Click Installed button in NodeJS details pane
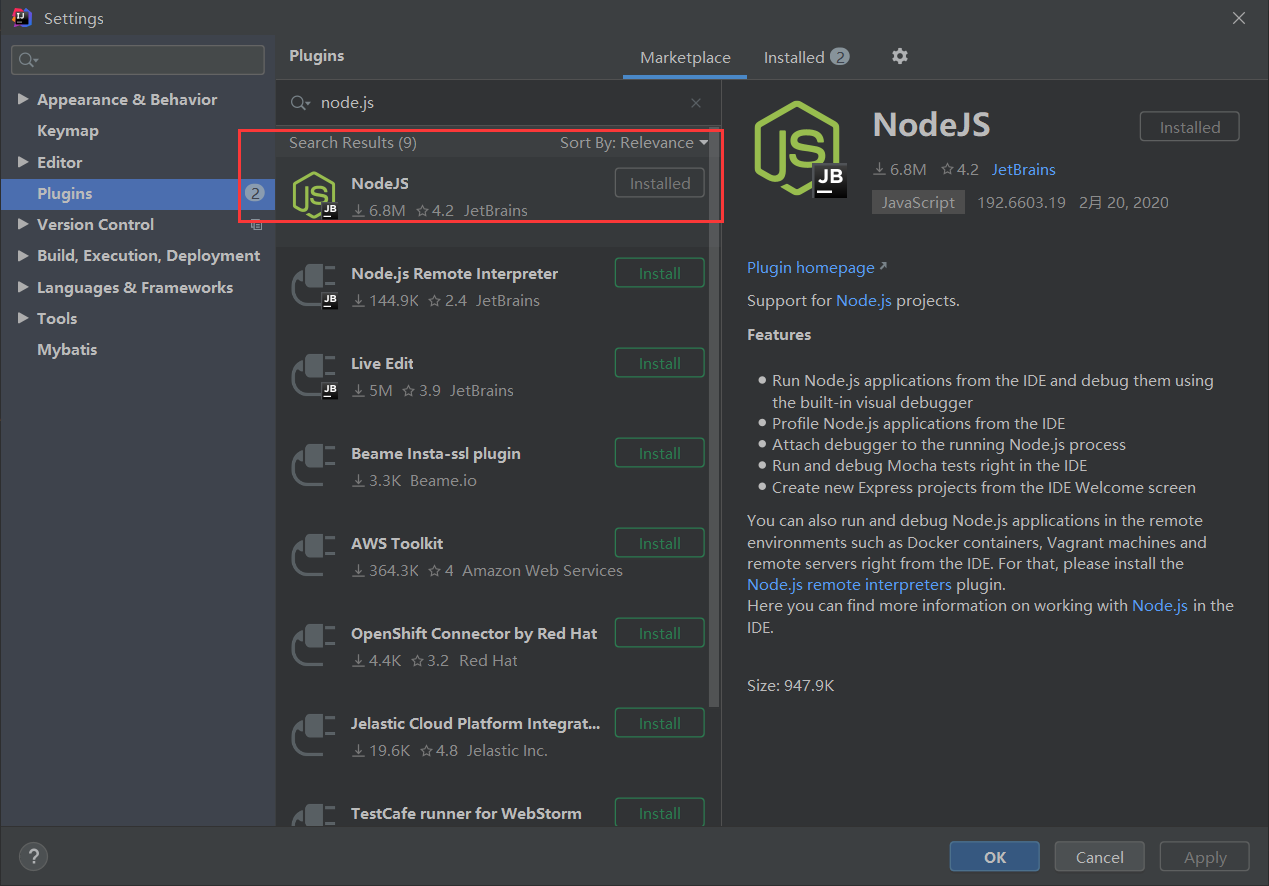1269x886 pixels. [1190, 127]
